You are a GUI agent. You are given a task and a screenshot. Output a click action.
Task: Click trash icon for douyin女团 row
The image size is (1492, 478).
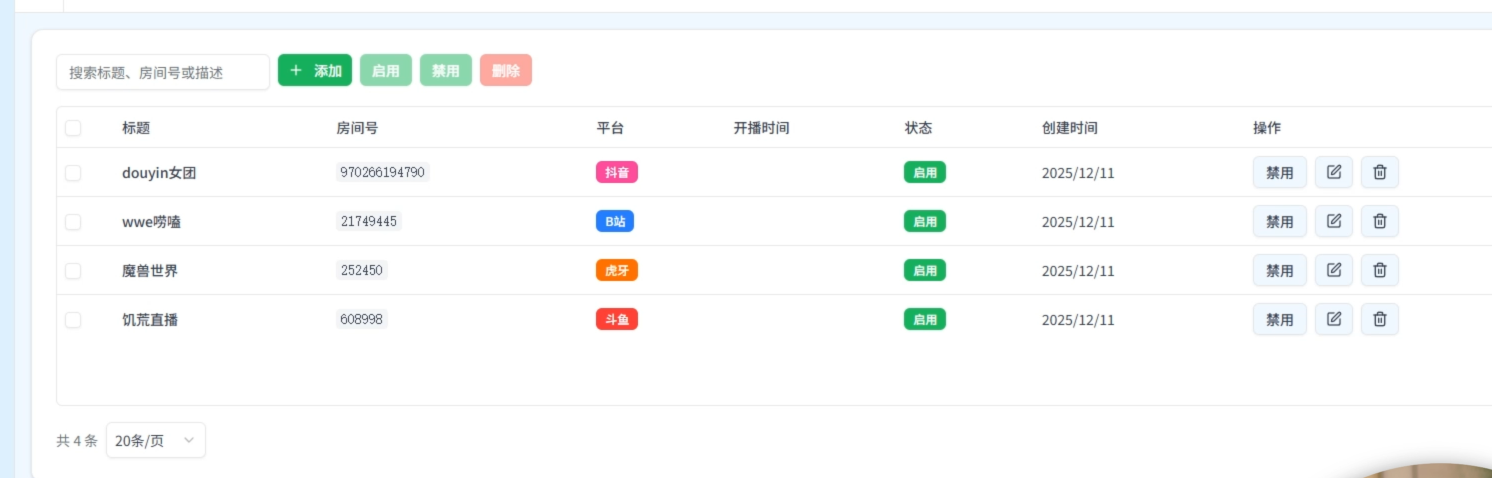1379,172
